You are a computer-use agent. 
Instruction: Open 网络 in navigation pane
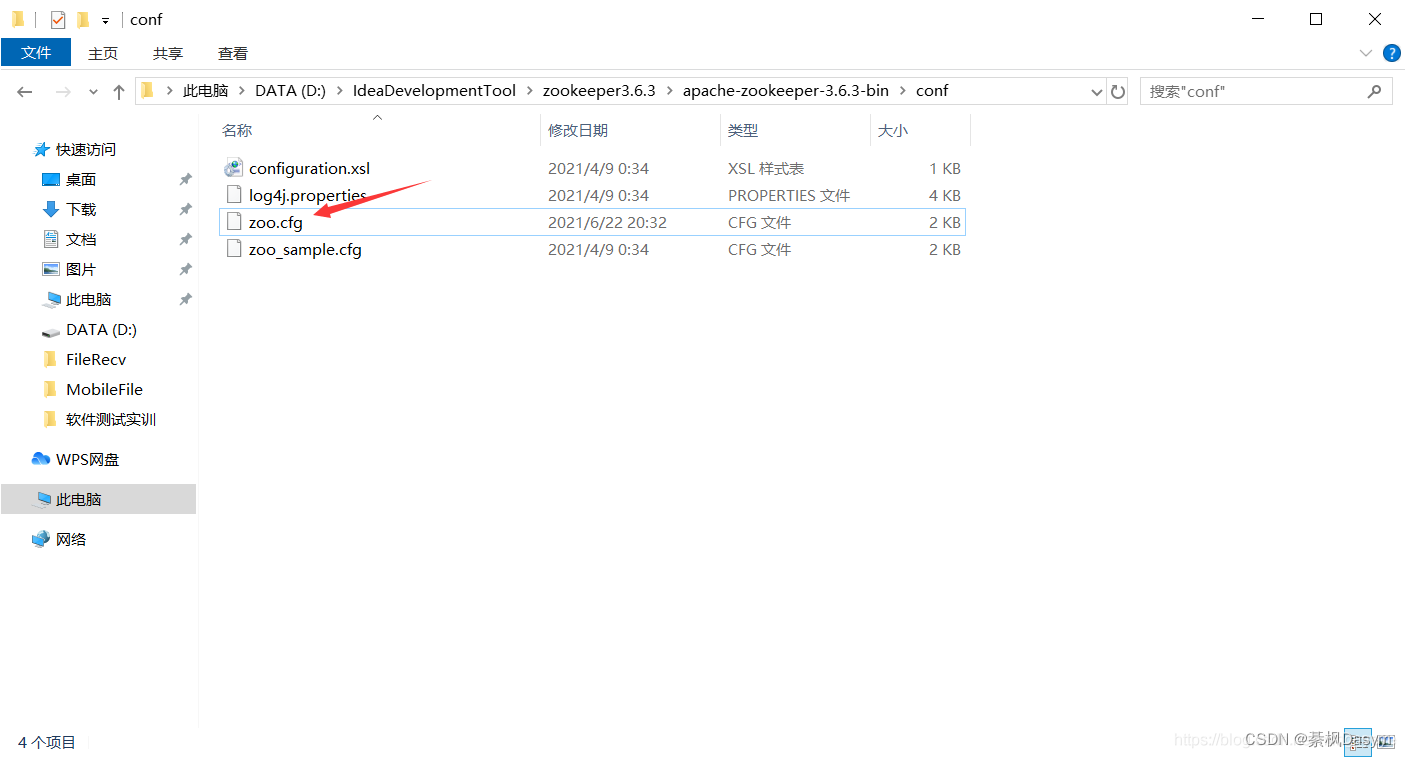71,539
